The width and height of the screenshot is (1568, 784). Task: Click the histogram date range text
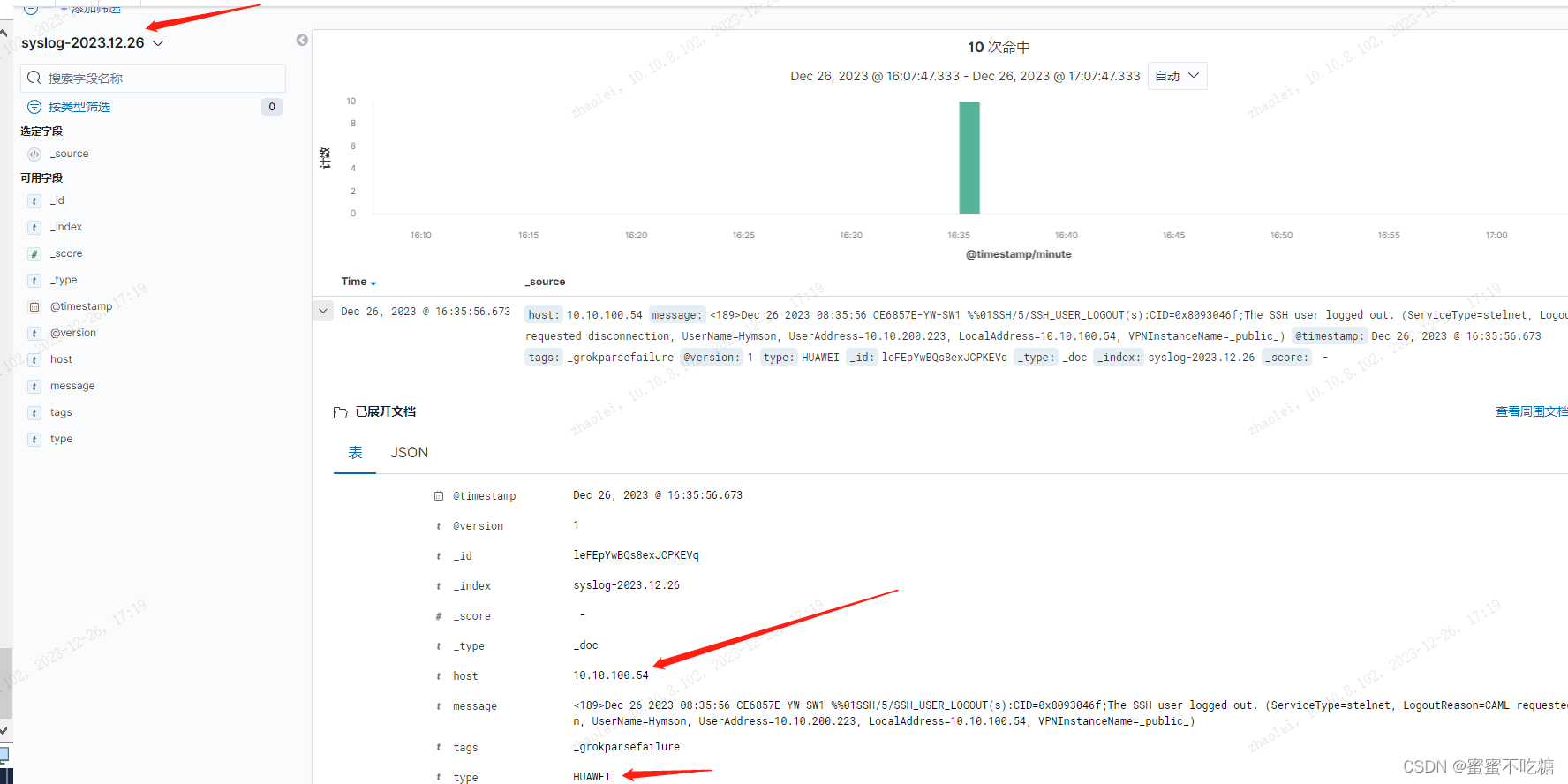click(x=965, y=76)
